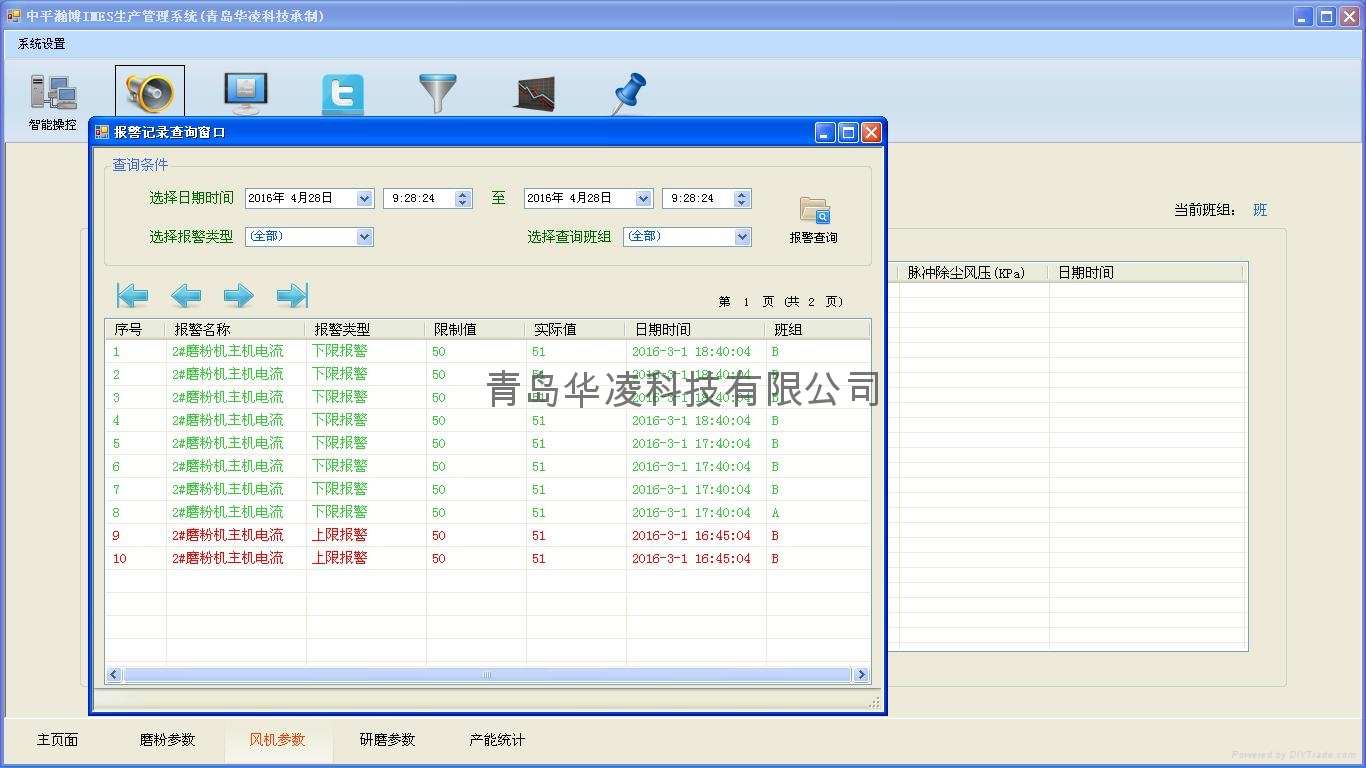This screenshot has width=1366, height=768.
Task: Switch to the 研磨参数 tab
Action: 388,740
